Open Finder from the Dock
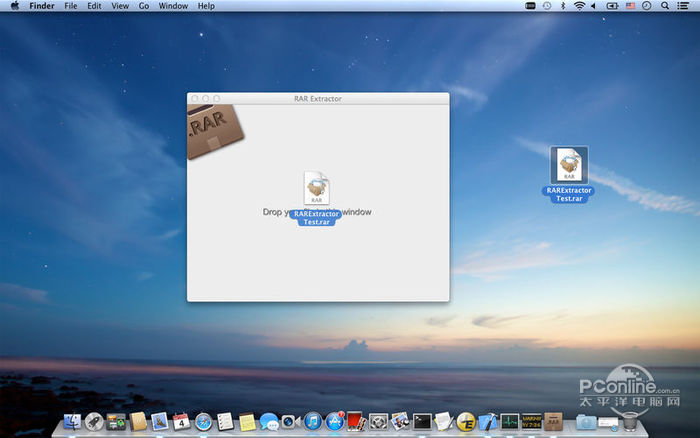700x438 pixels. 72,422
